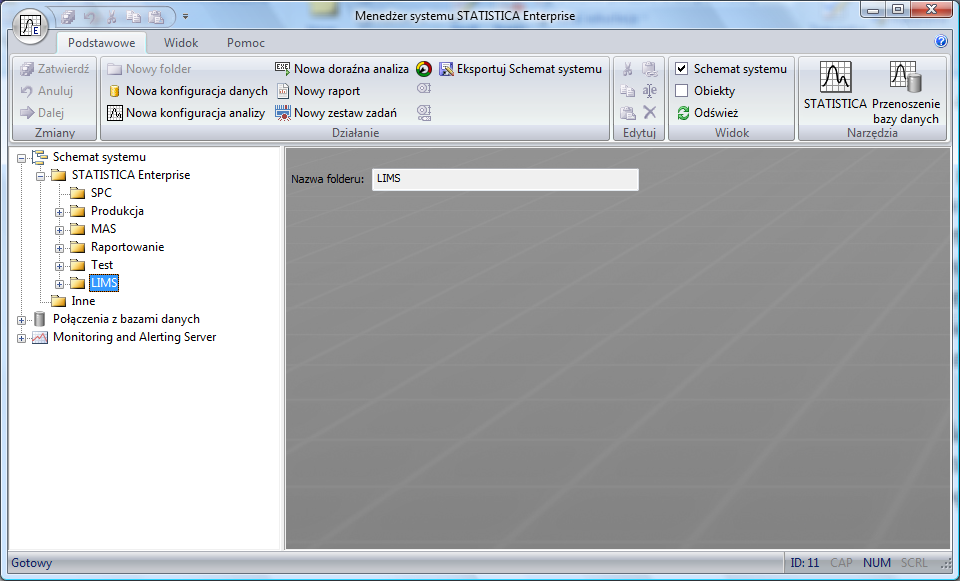Create Nowy raport

pyautogui.click(x=318, y=91)
